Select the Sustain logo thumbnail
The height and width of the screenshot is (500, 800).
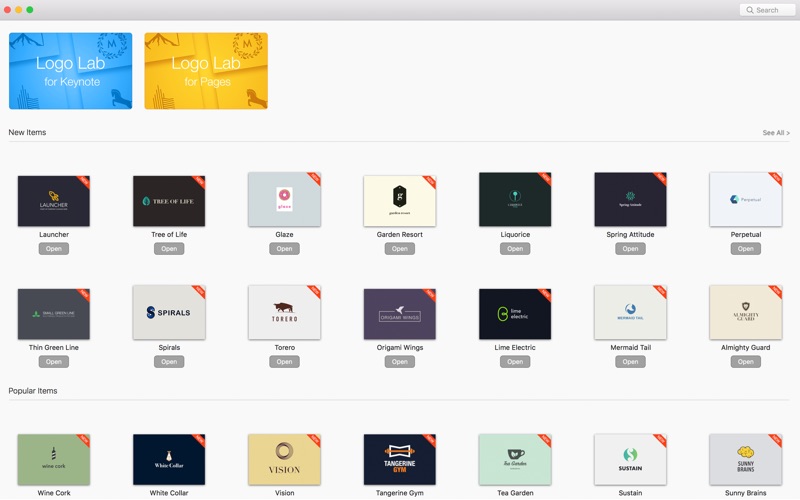pos(630,460)
